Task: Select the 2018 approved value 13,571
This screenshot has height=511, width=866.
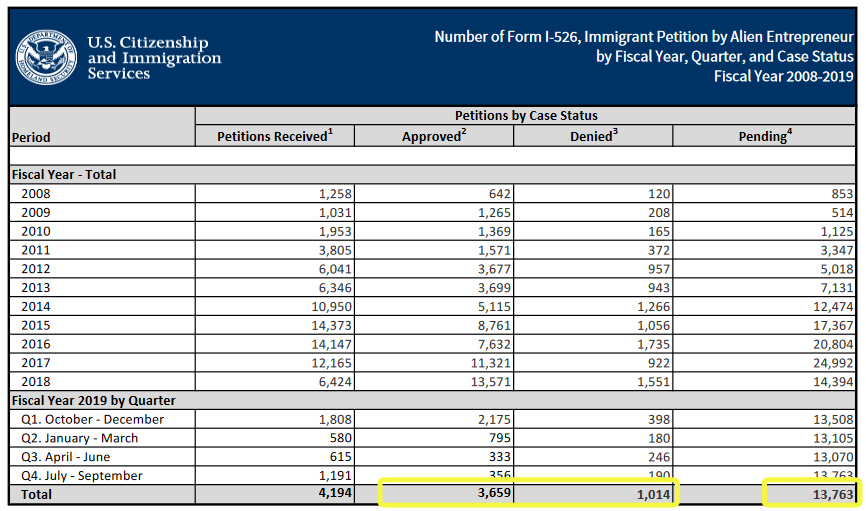Action: click(484, 381)
